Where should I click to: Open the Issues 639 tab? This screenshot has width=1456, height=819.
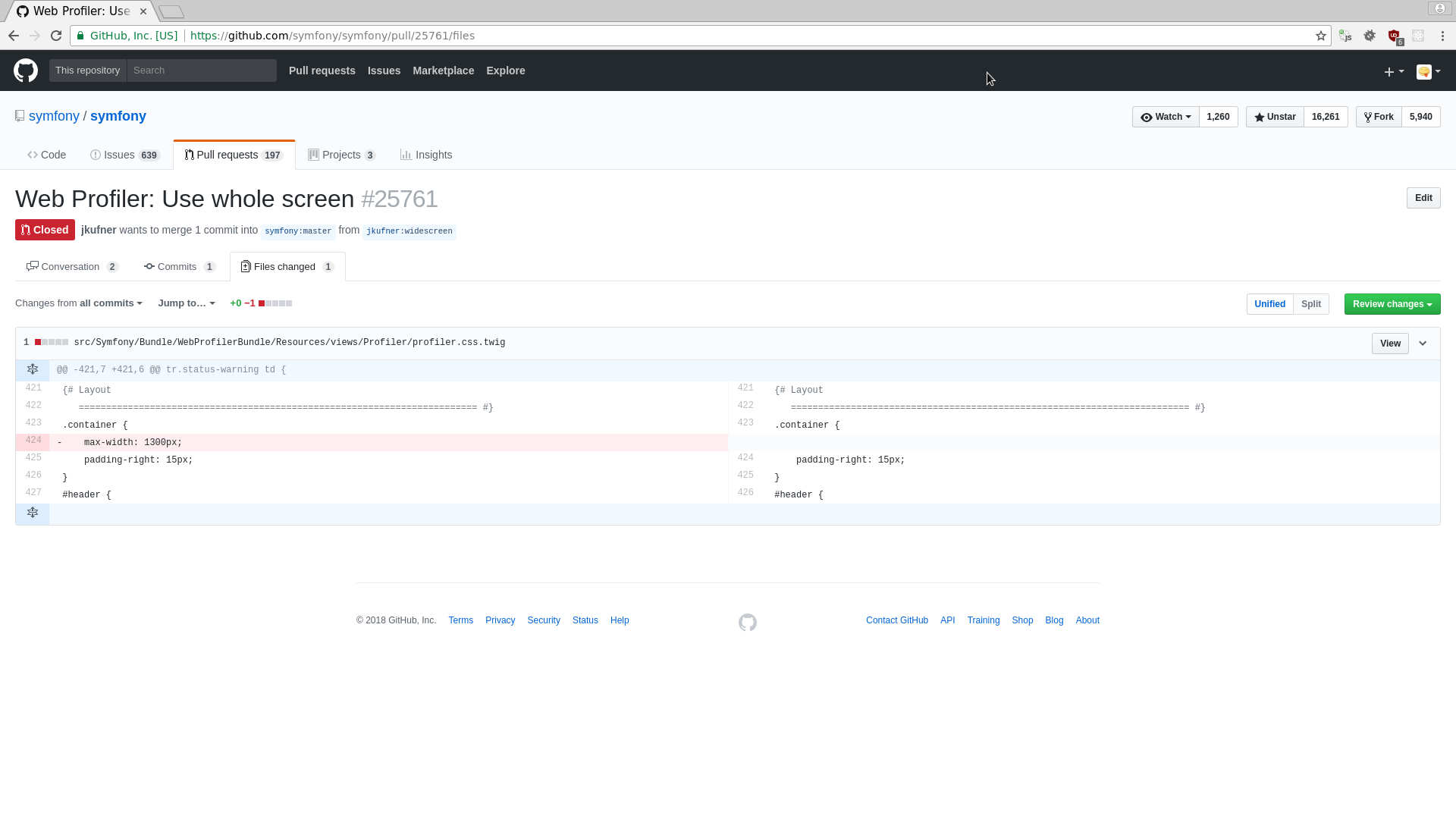pyautogui.click(x=125, y=155)
